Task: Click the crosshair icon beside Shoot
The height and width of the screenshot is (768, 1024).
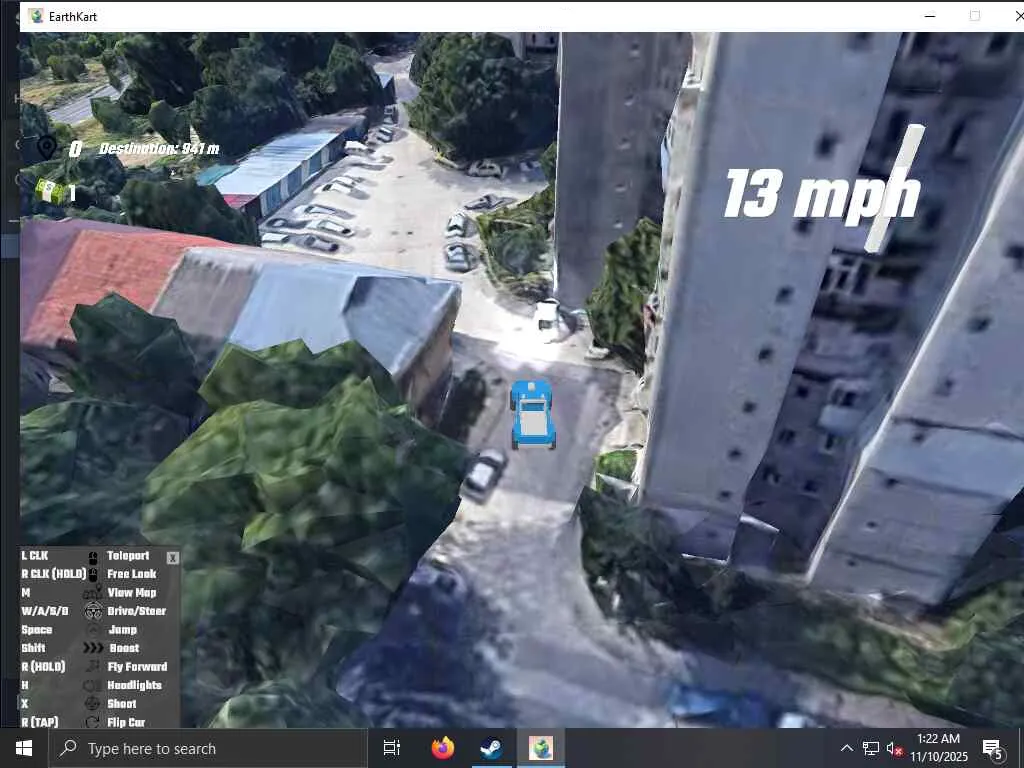Action: tap(93, 703)
